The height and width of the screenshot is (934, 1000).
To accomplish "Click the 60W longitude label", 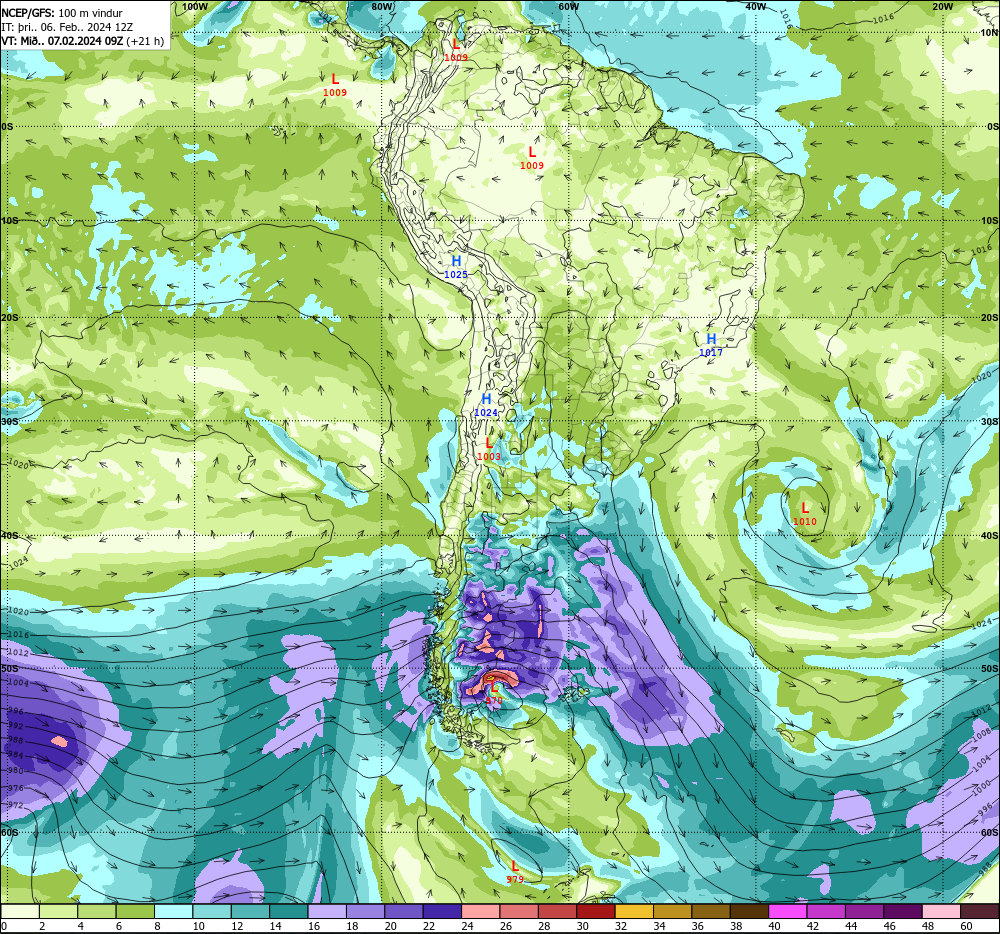I will pyautogui.click(x=569, y=6).
